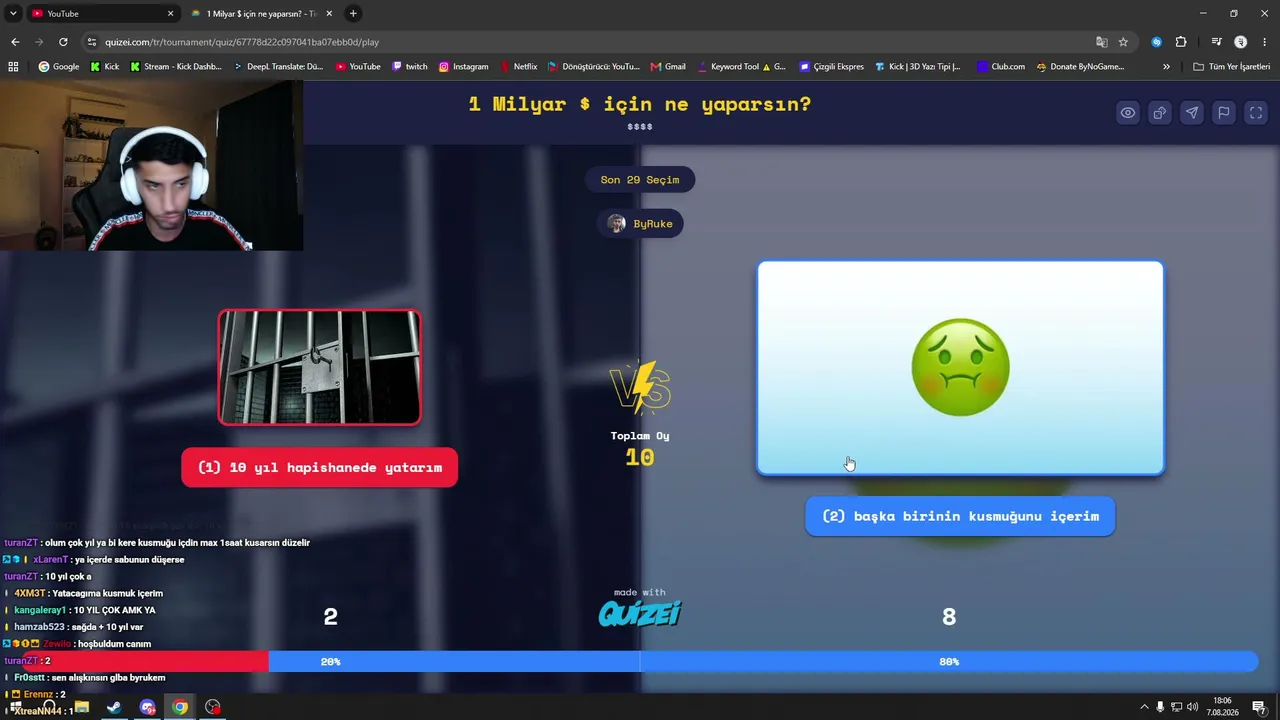Screen dimensions: 1280x720
Task: Open File Explorer from the taskbar
Action: 82,707
